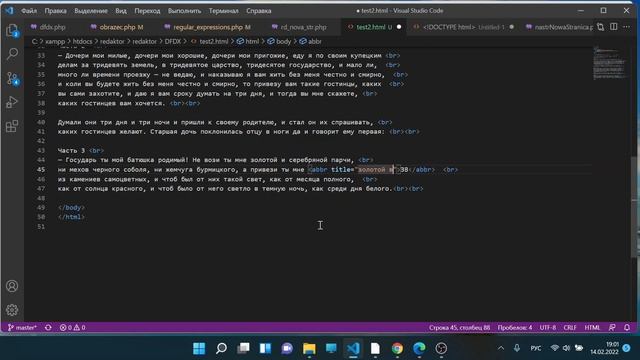Open OBS Studio from taskbar
The width and height of the screenshot is (640, 360).
(441, 348)
